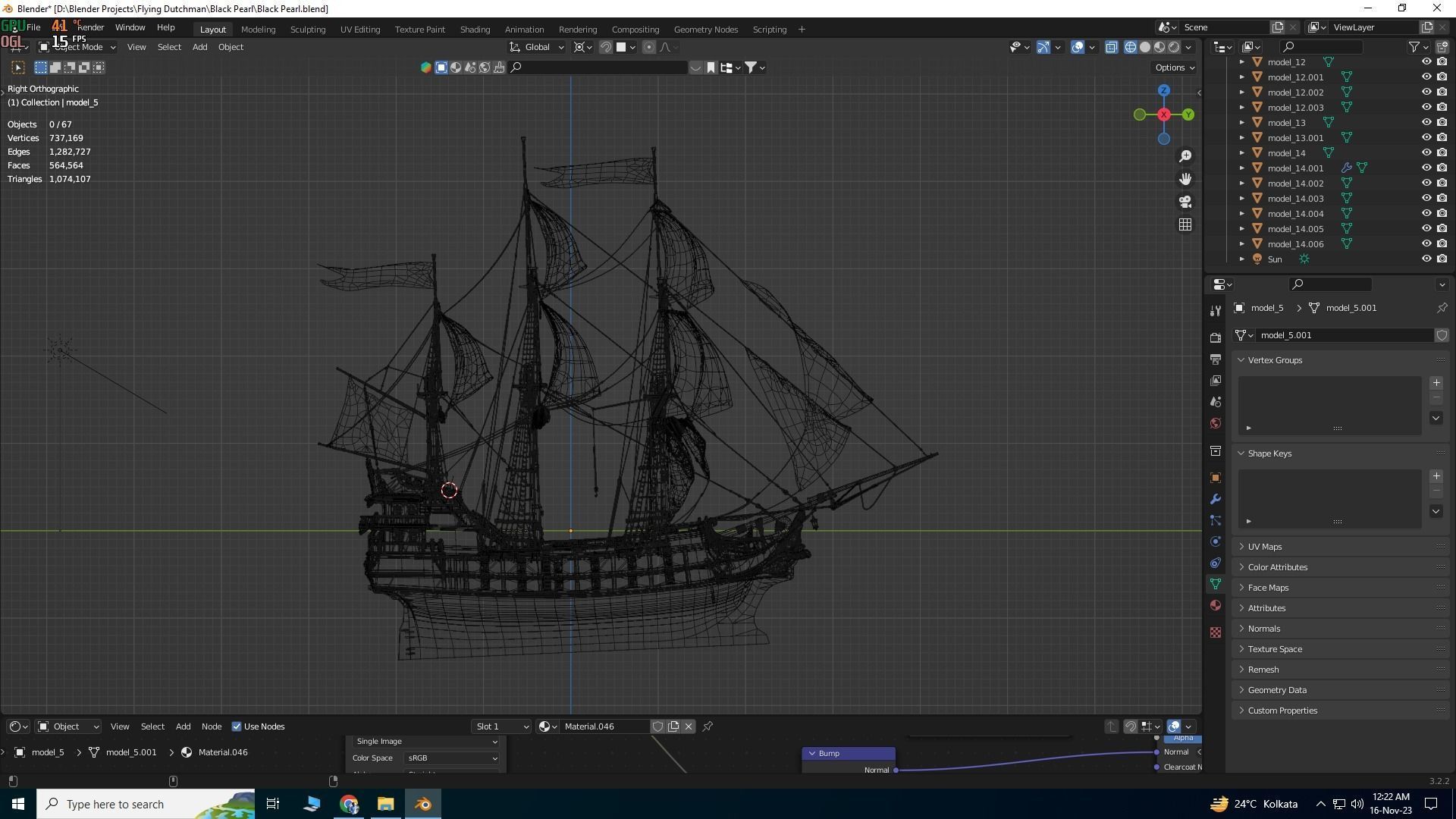This screenshot has width=1456, height=819.
Task: Open the Object properties tab
Action: [1216, 478]
